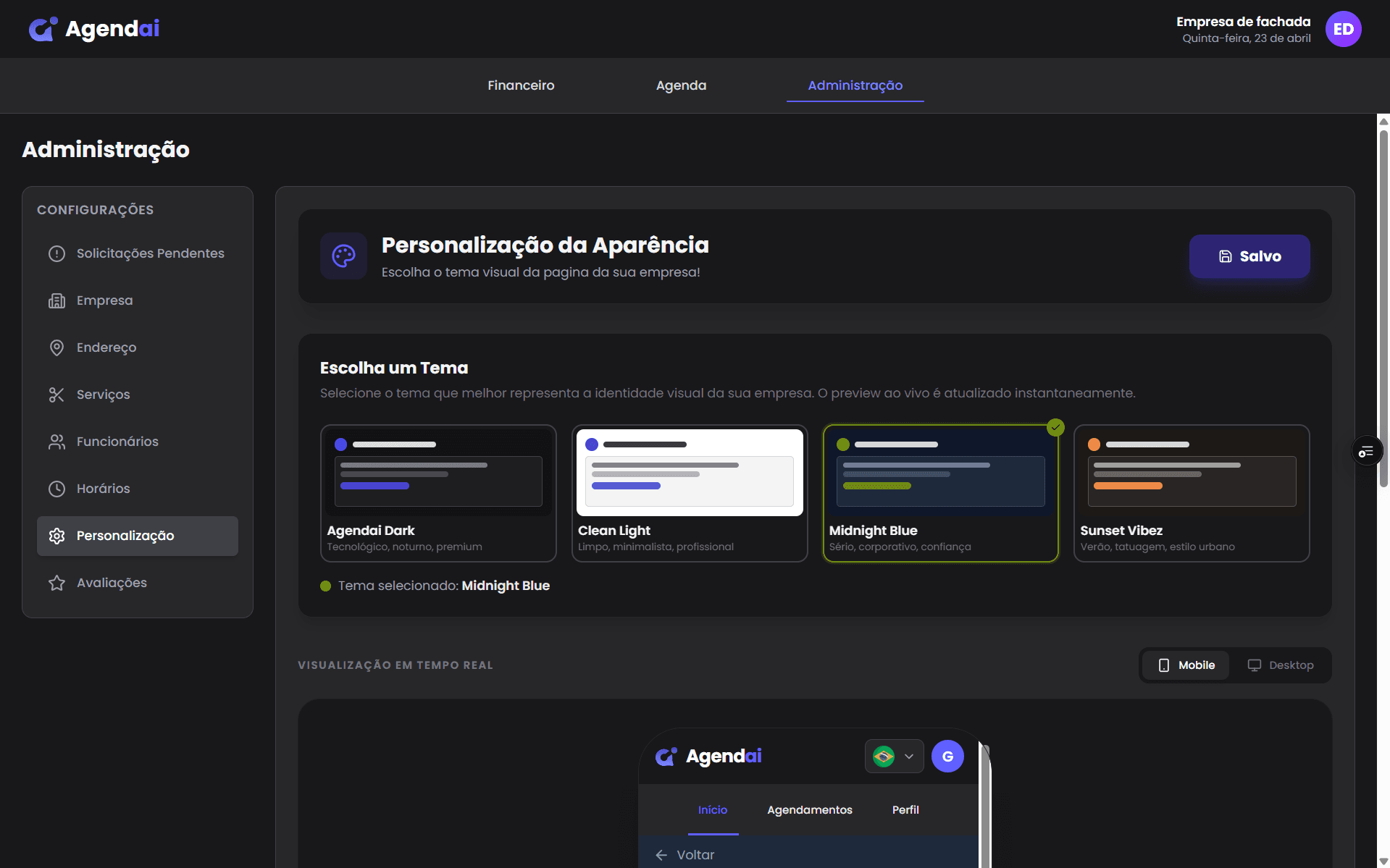Click the location pin icon beside Endereço

click(56, 347)
